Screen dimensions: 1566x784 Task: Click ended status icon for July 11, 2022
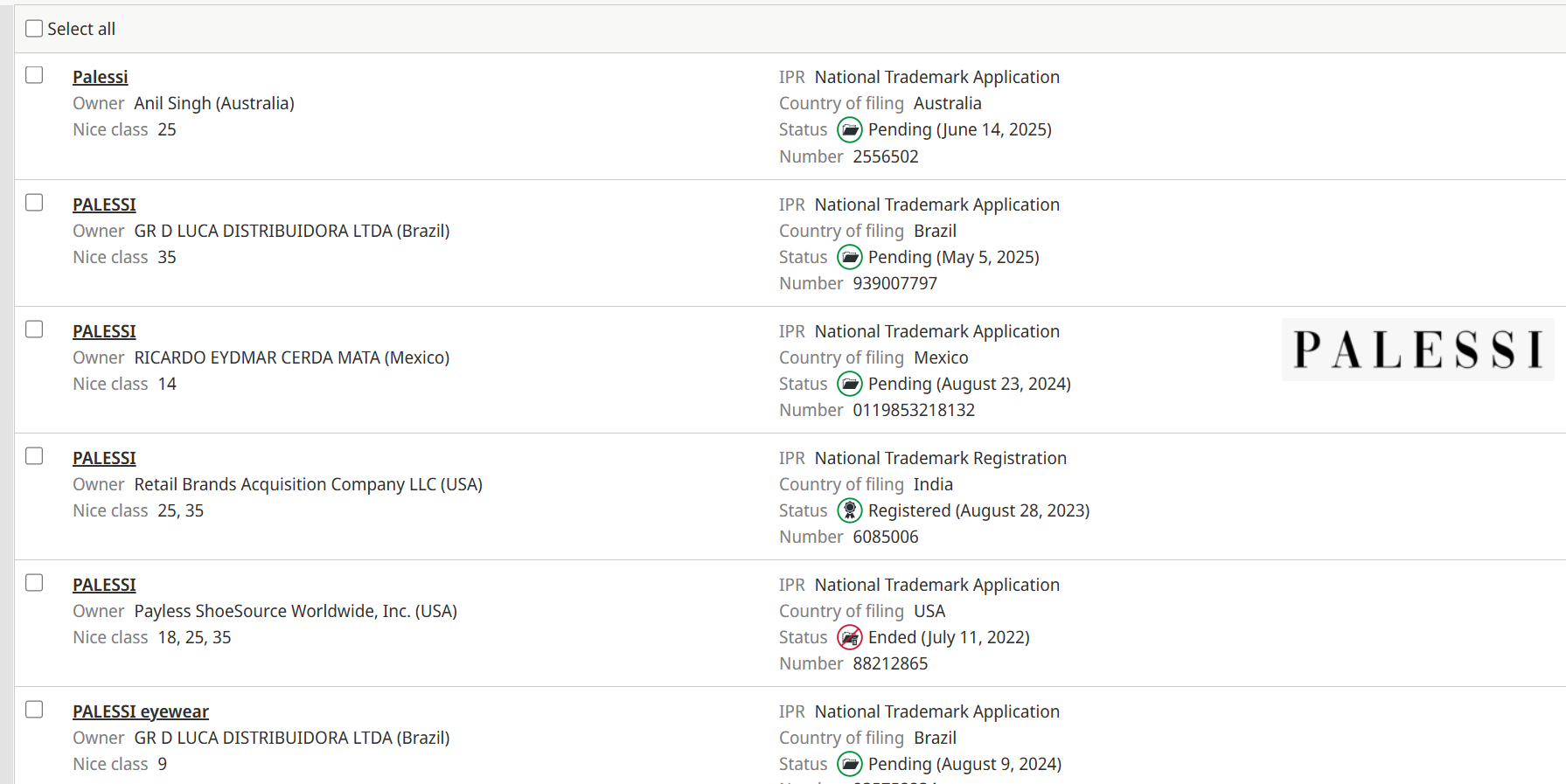850,637
